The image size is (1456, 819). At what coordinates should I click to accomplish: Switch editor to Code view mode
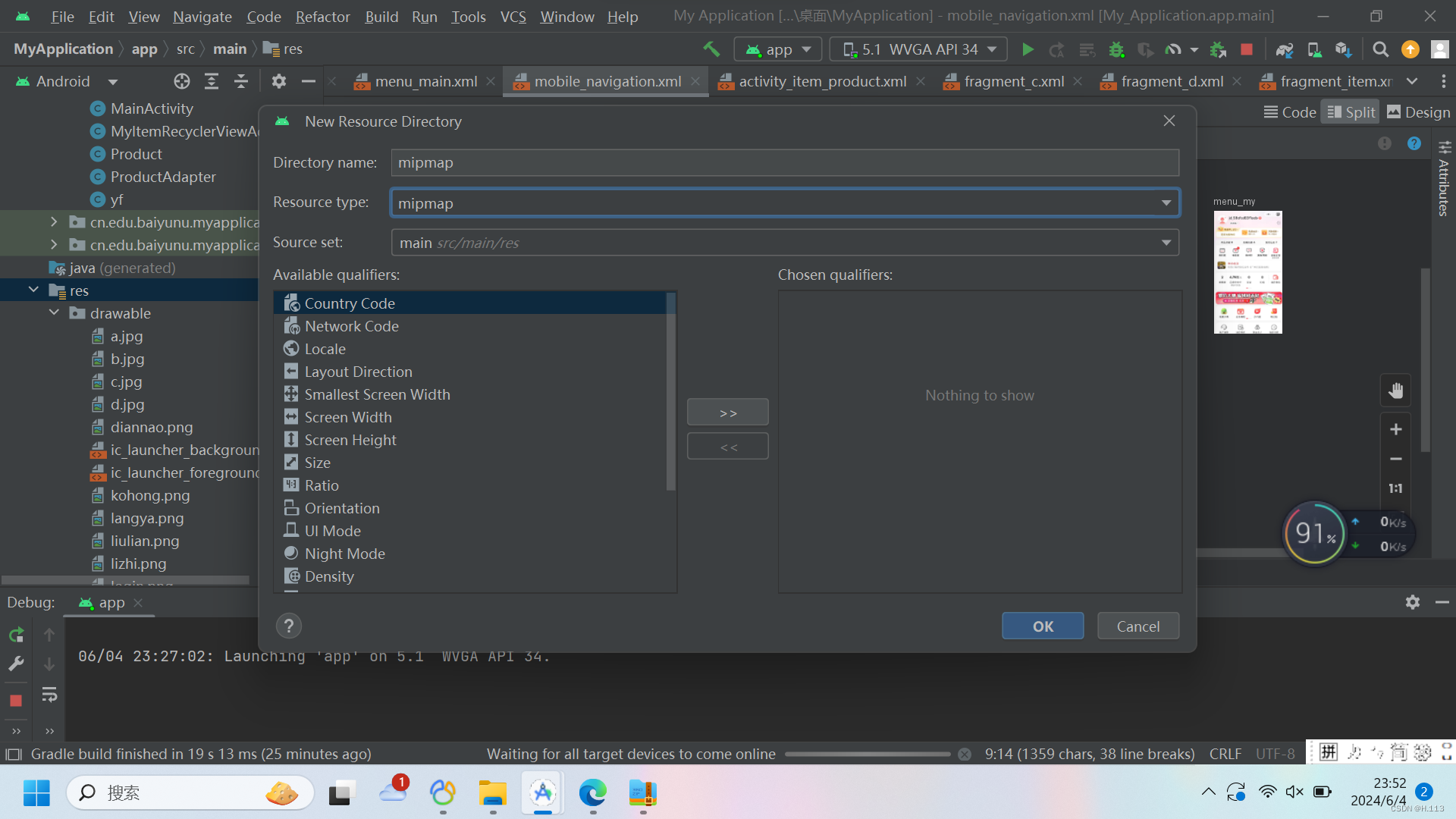point(1289,112)
